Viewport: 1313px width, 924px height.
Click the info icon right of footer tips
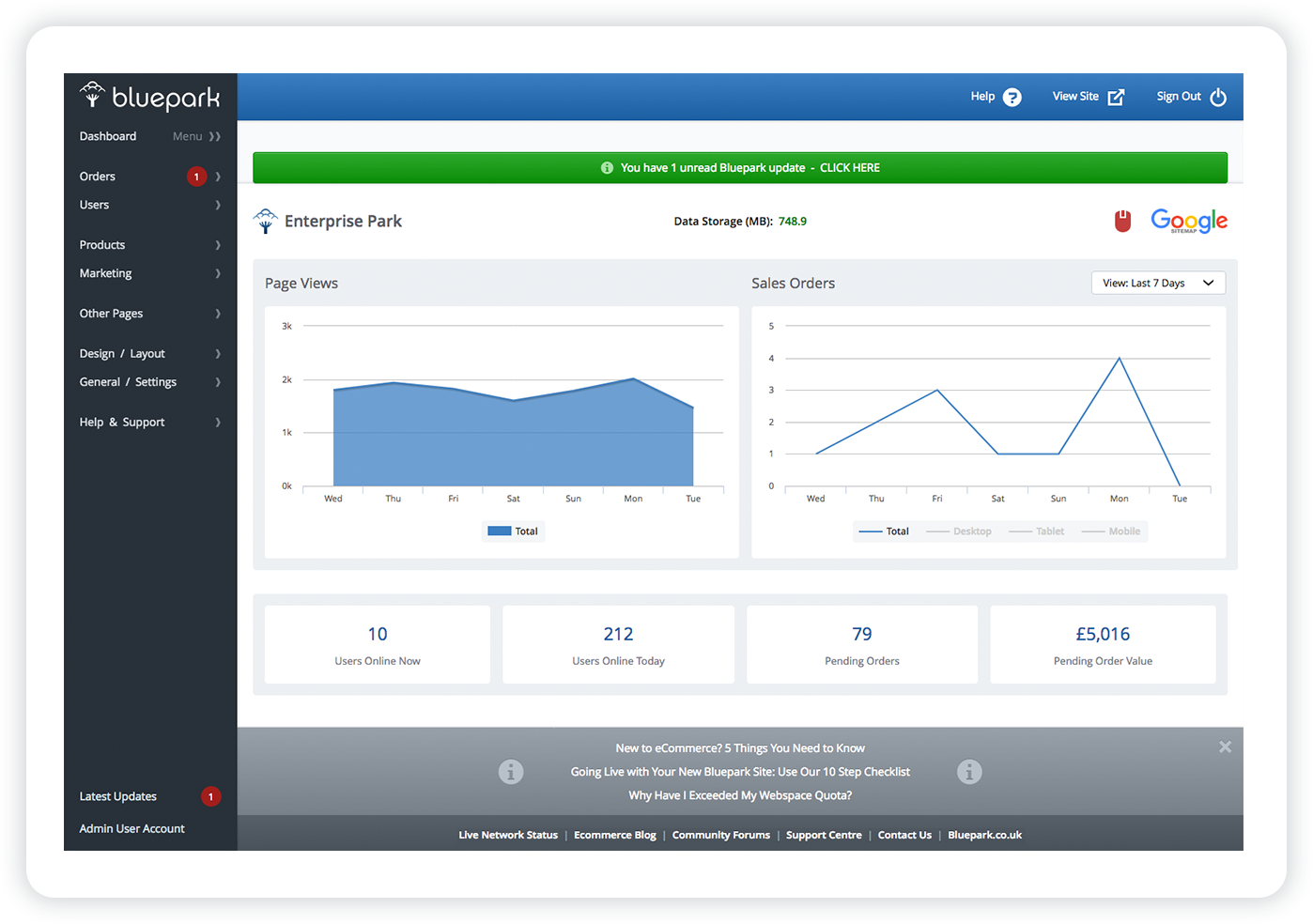[x=969, y=772]
